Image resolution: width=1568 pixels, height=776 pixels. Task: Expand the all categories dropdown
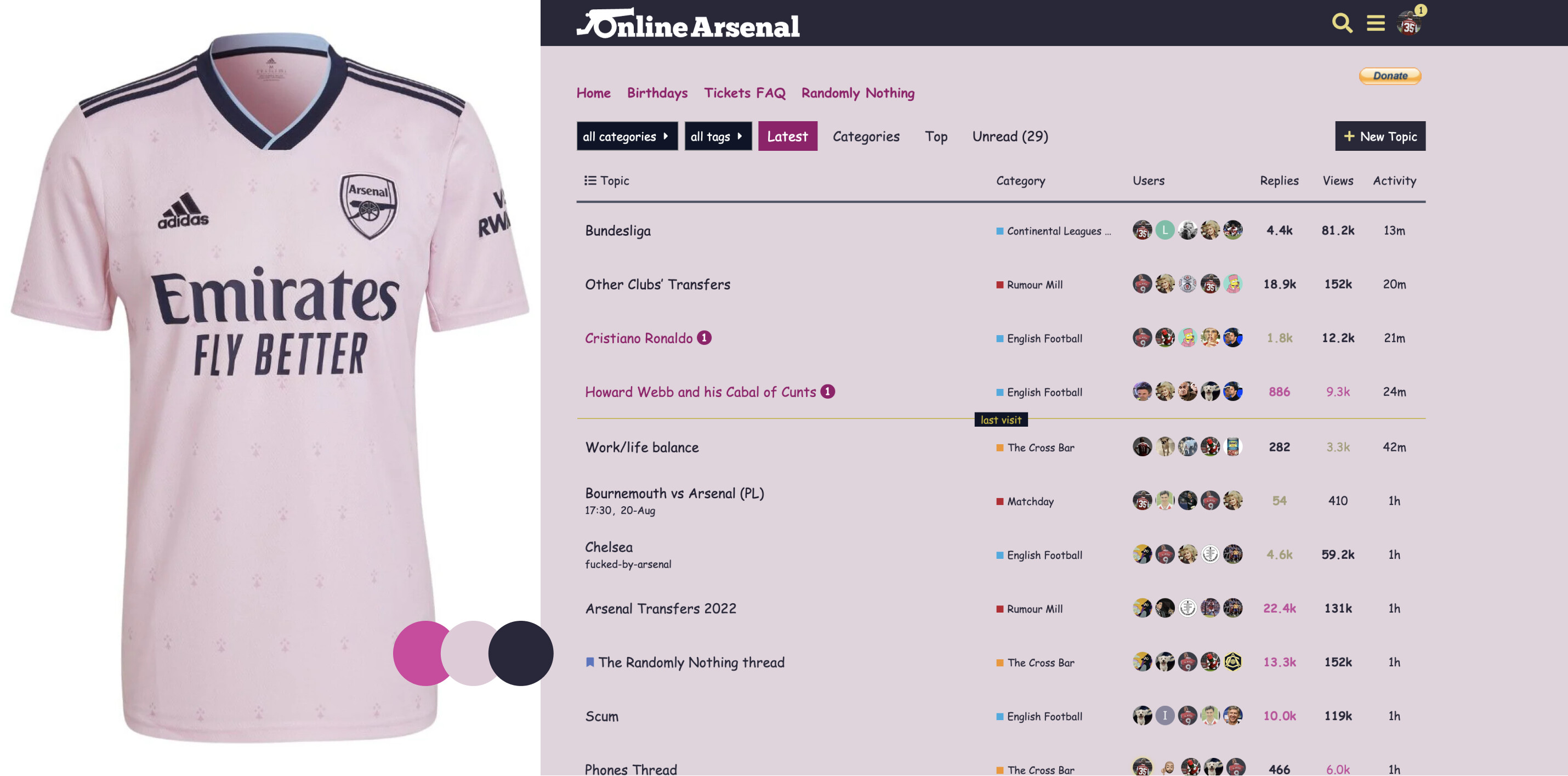(x=626, y=136)
